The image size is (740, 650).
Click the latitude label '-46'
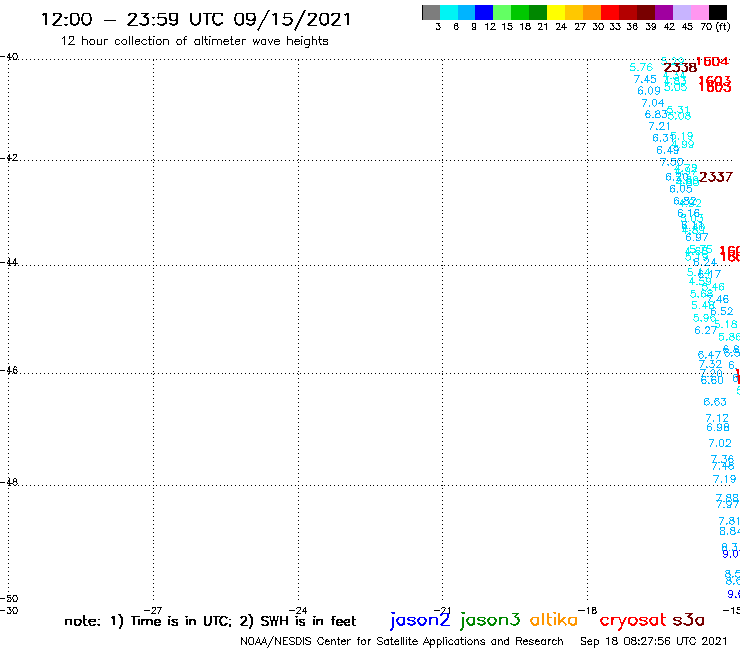pyautogui.click(x=9, y=370)
